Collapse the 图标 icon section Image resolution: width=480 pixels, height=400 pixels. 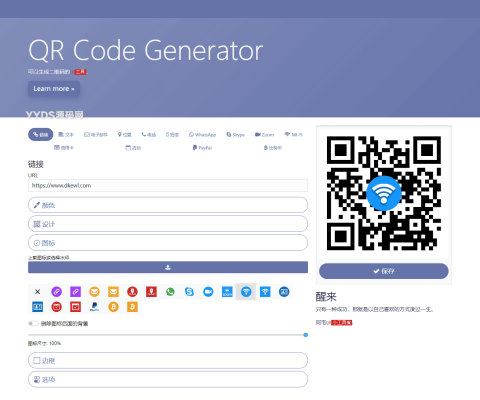point(168,243)
